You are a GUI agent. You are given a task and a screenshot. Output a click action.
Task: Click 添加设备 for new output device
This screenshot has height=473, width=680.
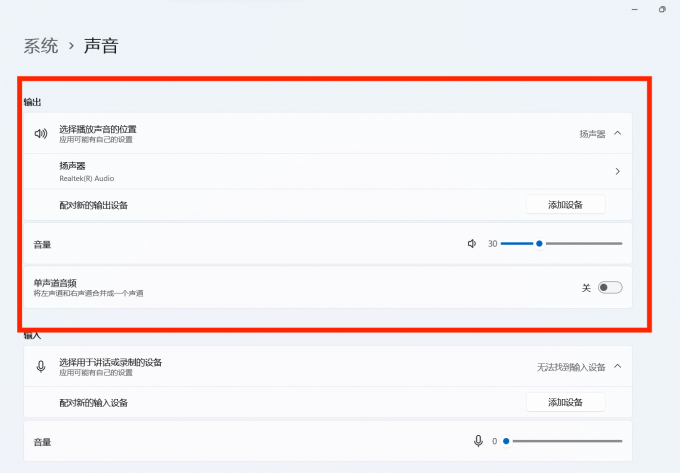[x=566, y=205]
